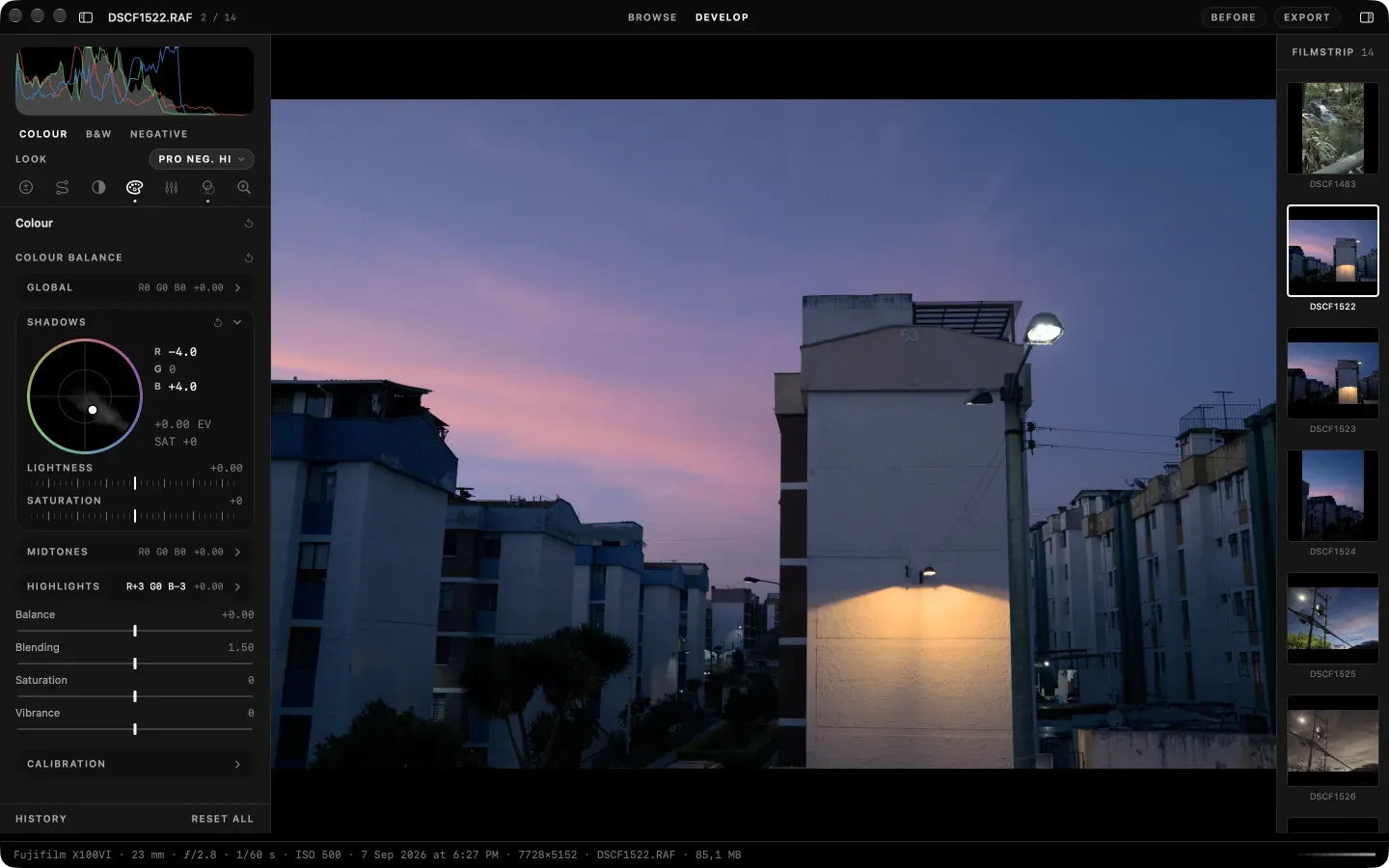
Task: Select the DSCF1526 thumbnail
Action: (1333, 741)
